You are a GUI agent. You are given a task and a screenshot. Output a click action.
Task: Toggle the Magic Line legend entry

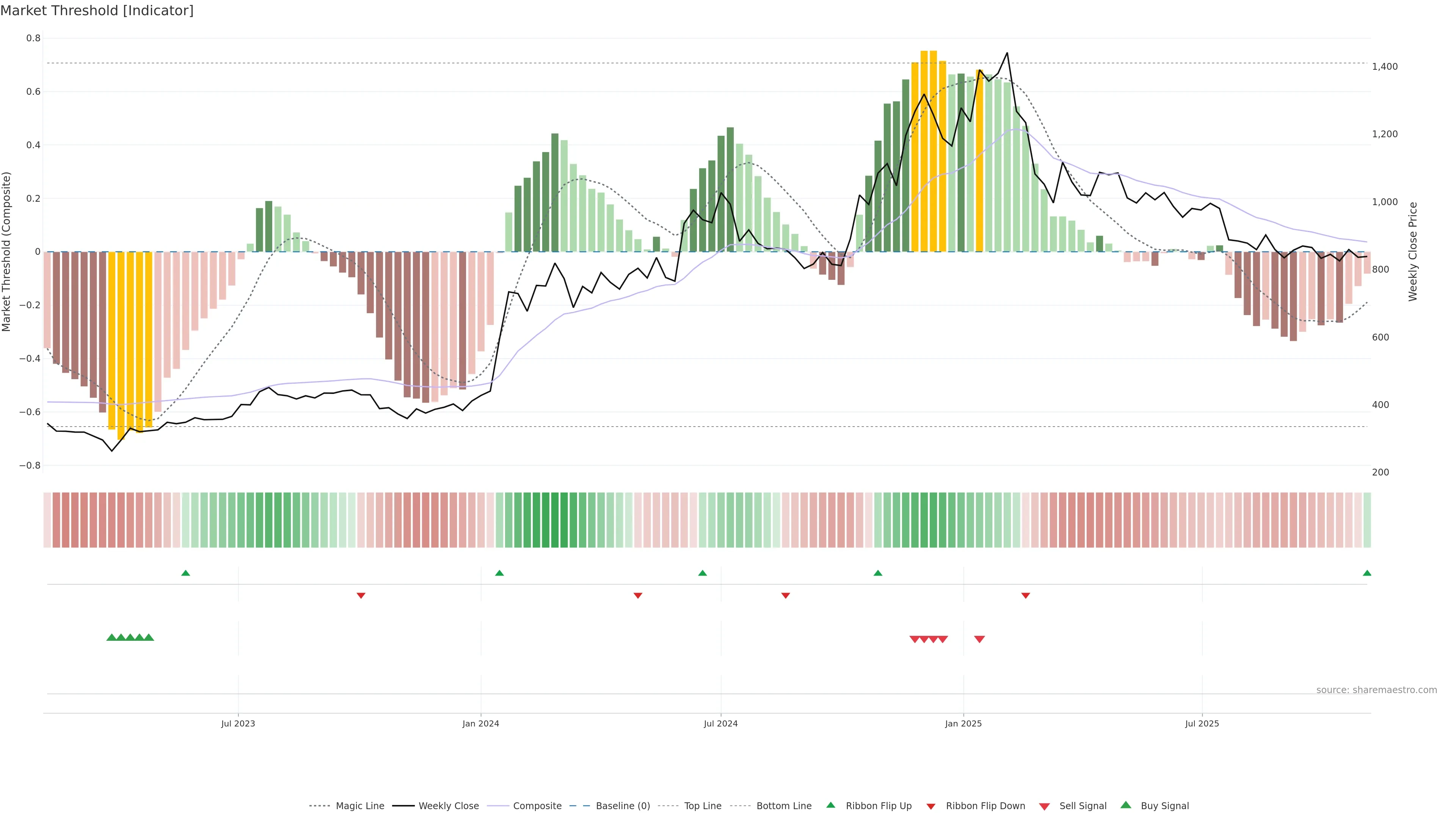tap(359, 806)
